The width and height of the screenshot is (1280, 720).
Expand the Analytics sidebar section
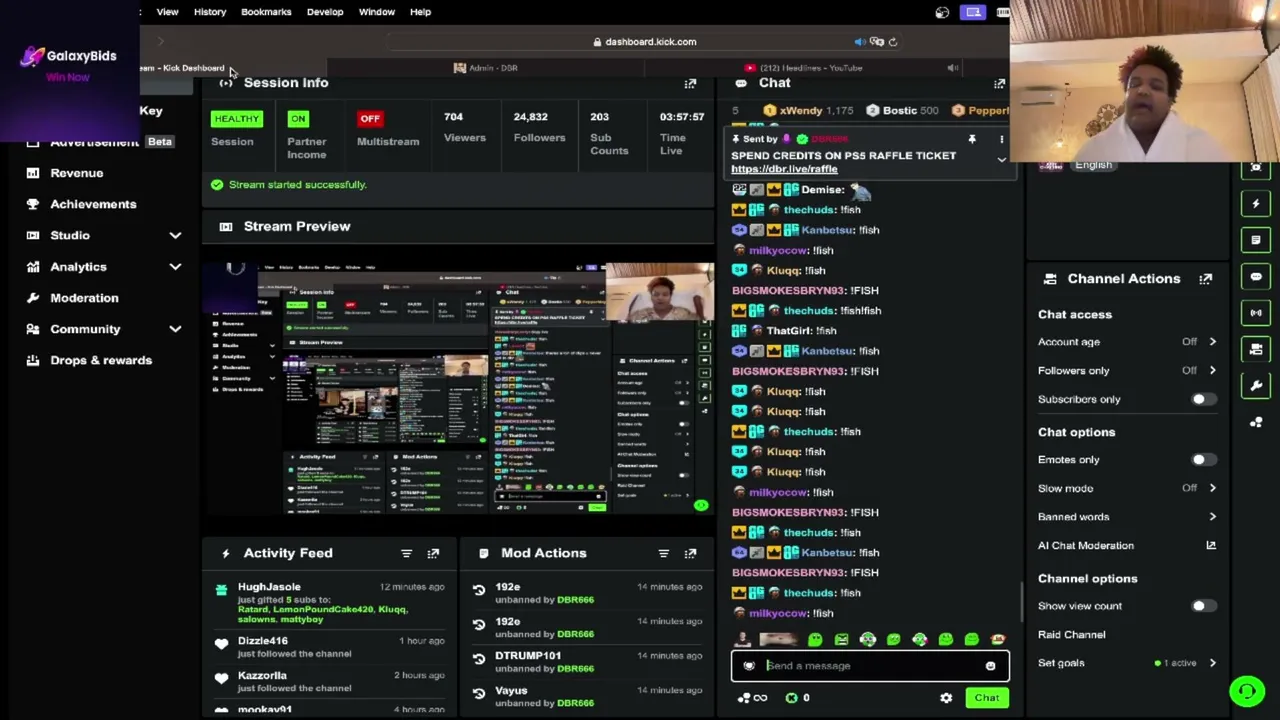click(175, 267)
